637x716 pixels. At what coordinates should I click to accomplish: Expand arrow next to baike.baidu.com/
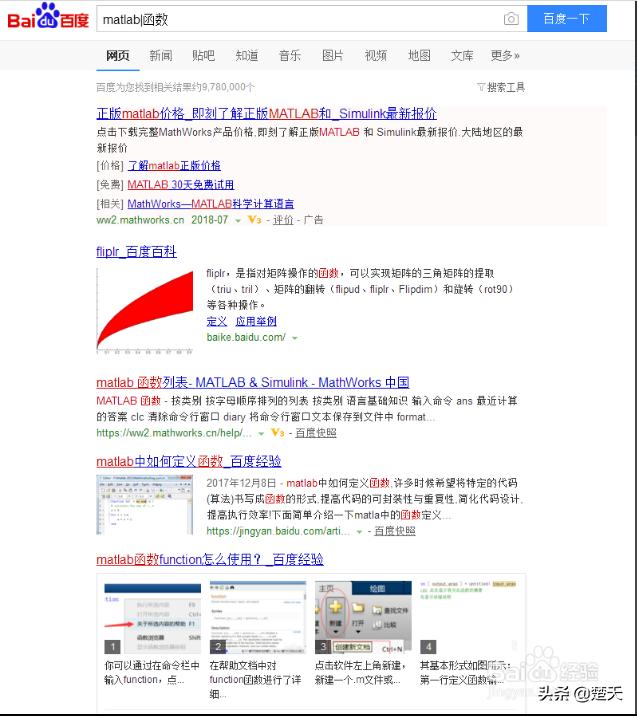coord(295,338)
